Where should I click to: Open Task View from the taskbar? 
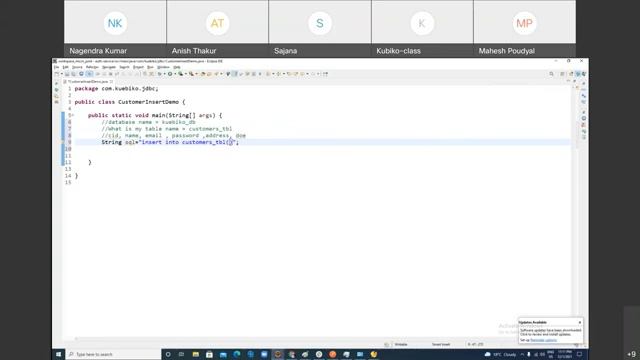coord(181,354)
